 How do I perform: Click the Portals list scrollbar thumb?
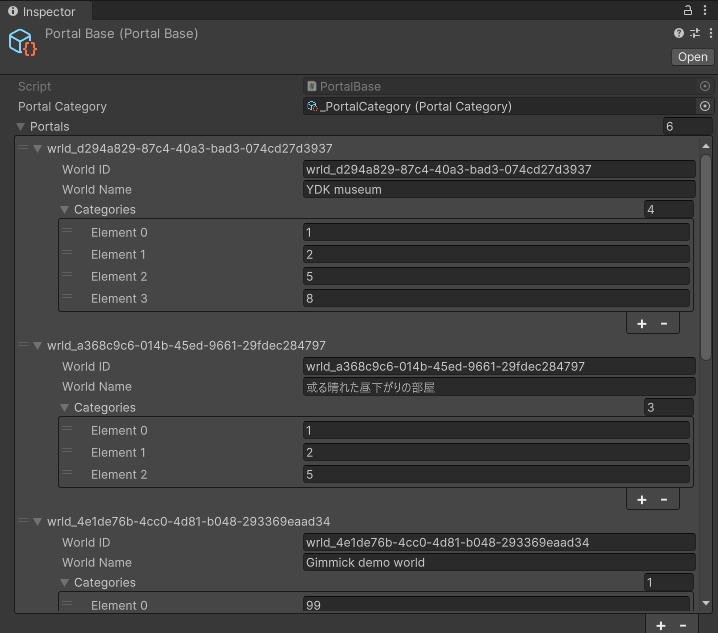point(706,257)
